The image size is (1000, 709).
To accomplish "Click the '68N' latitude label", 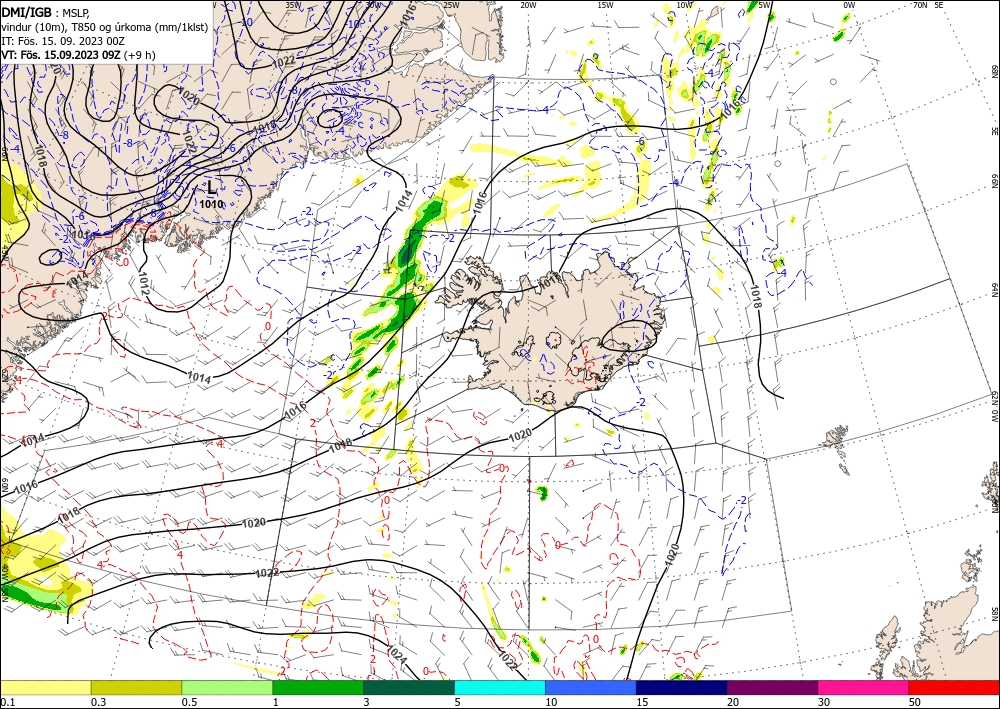I will tap(994, 71).
